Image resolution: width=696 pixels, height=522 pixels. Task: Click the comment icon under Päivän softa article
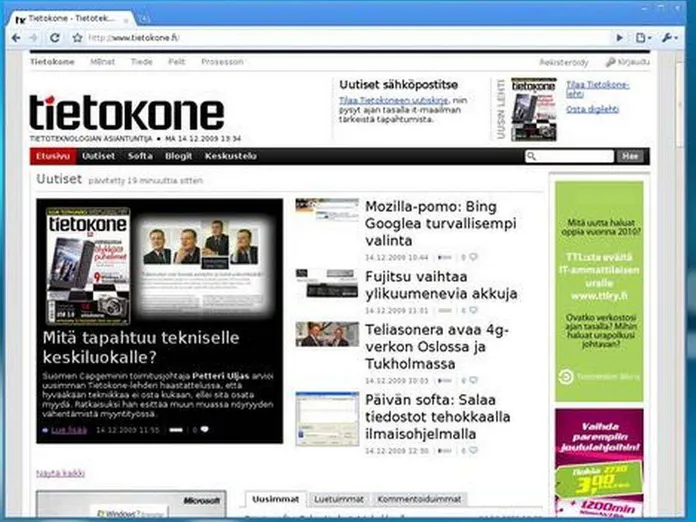pos(474,451)
